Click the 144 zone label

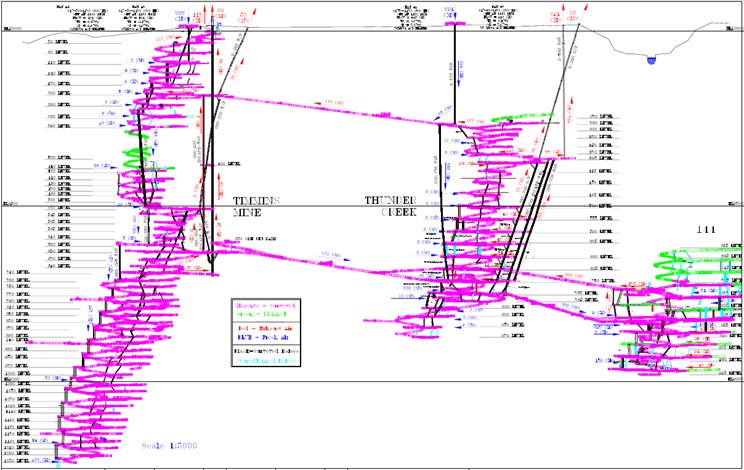click(x=708, y=230)
